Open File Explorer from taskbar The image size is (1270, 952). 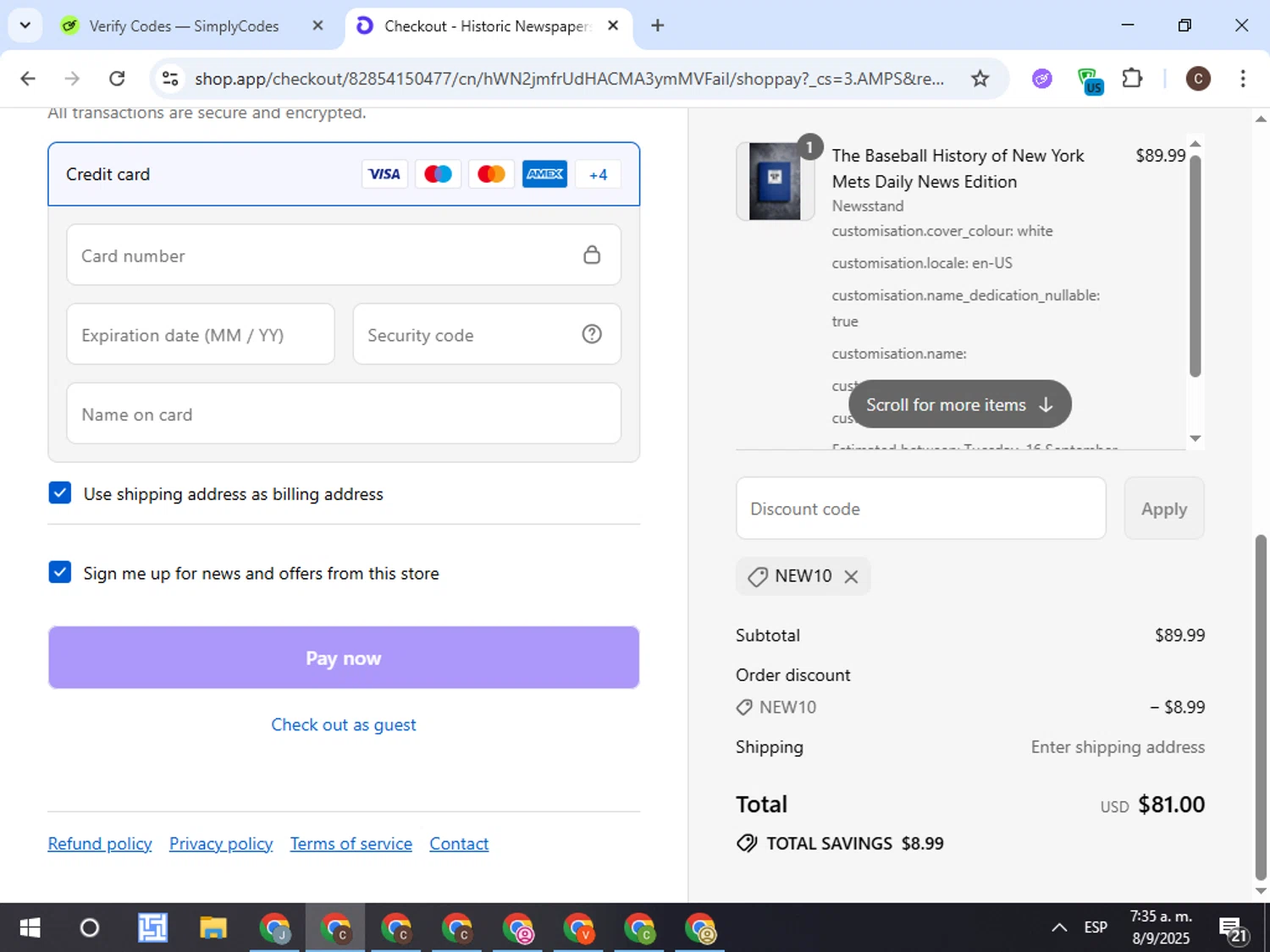213,928
